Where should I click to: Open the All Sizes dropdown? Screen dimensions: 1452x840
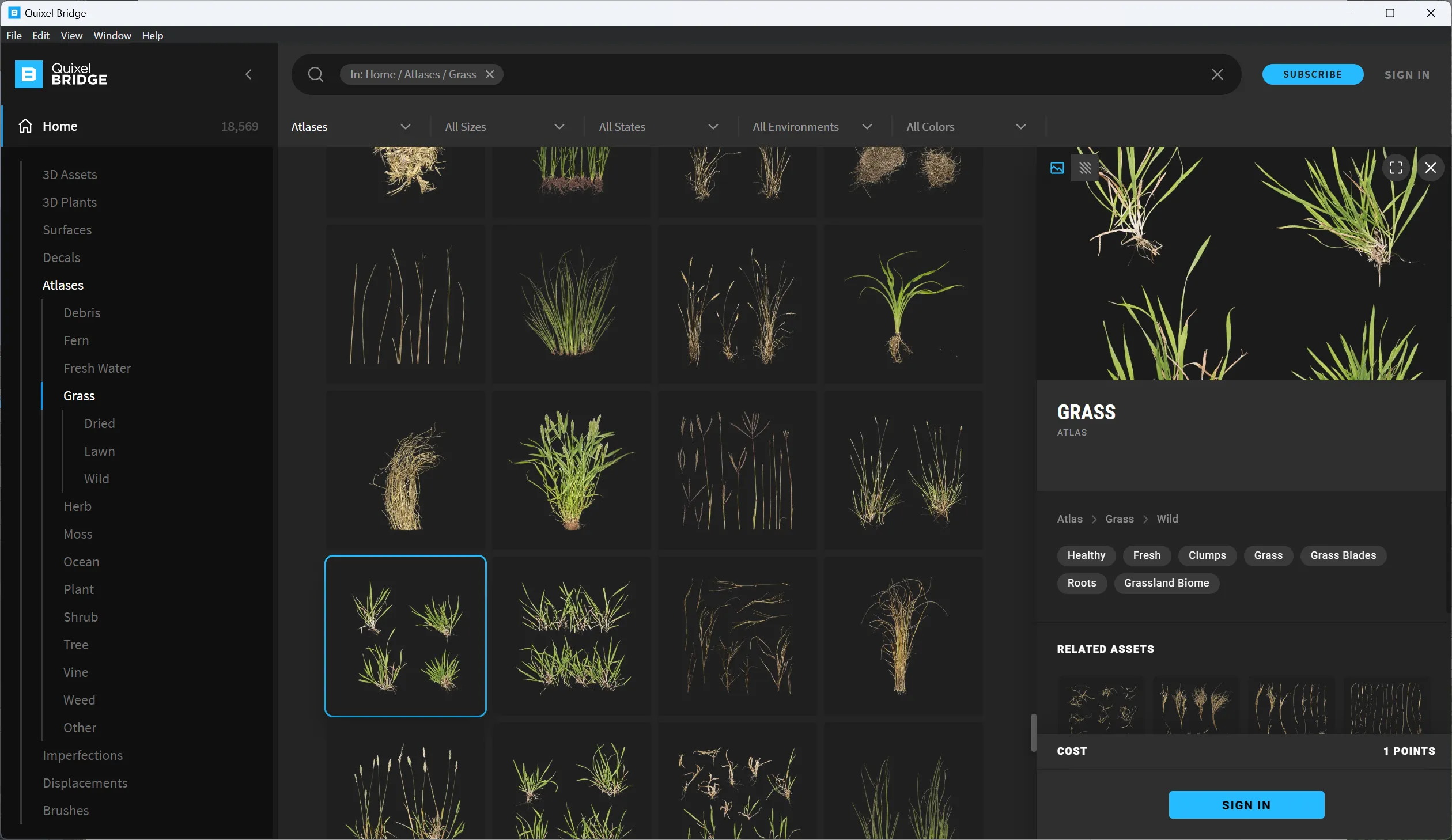click(x=504, y=127)
